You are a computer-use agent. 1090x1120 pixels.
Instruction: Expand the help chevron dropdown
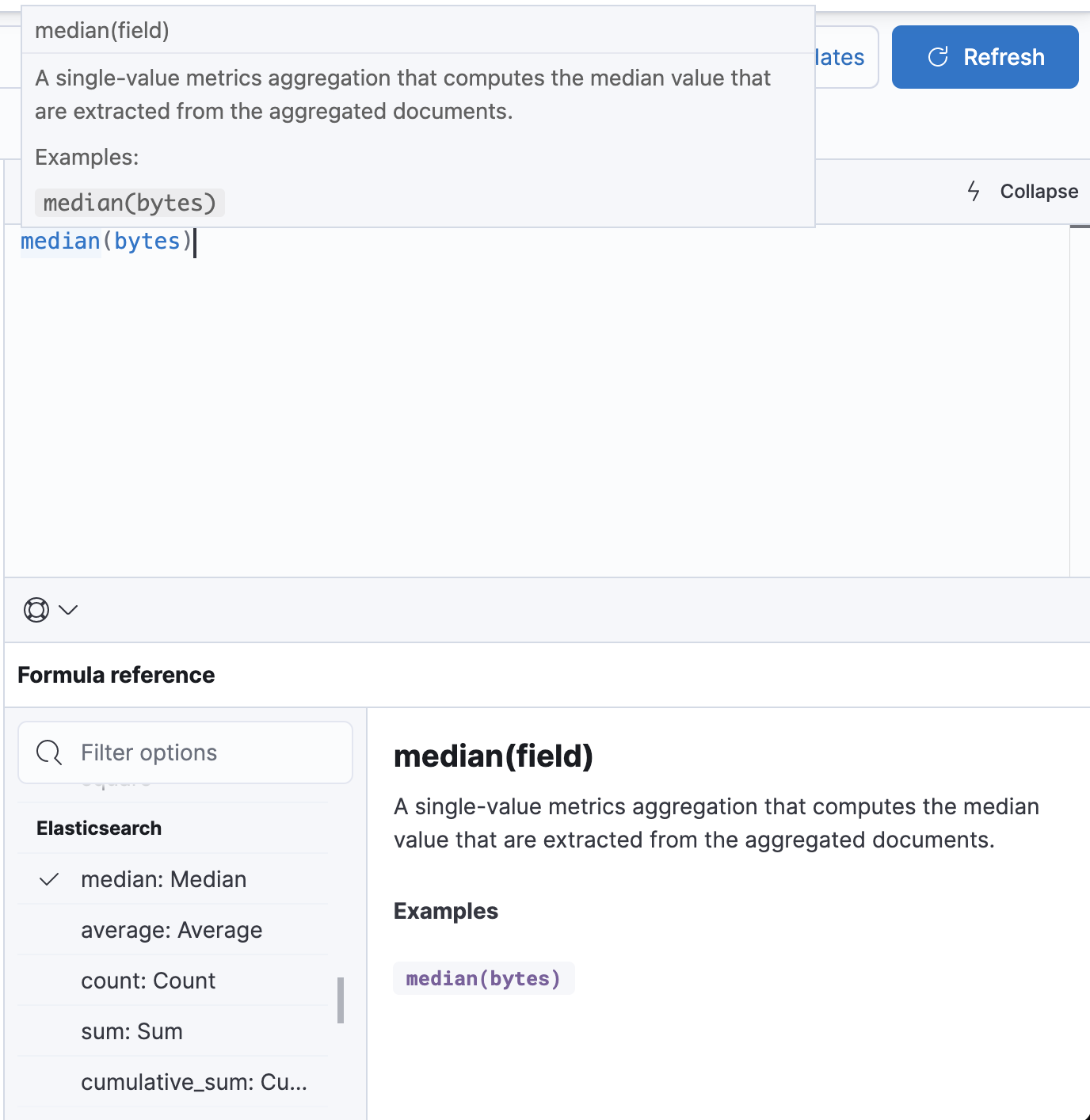click(x=69, y=610)
